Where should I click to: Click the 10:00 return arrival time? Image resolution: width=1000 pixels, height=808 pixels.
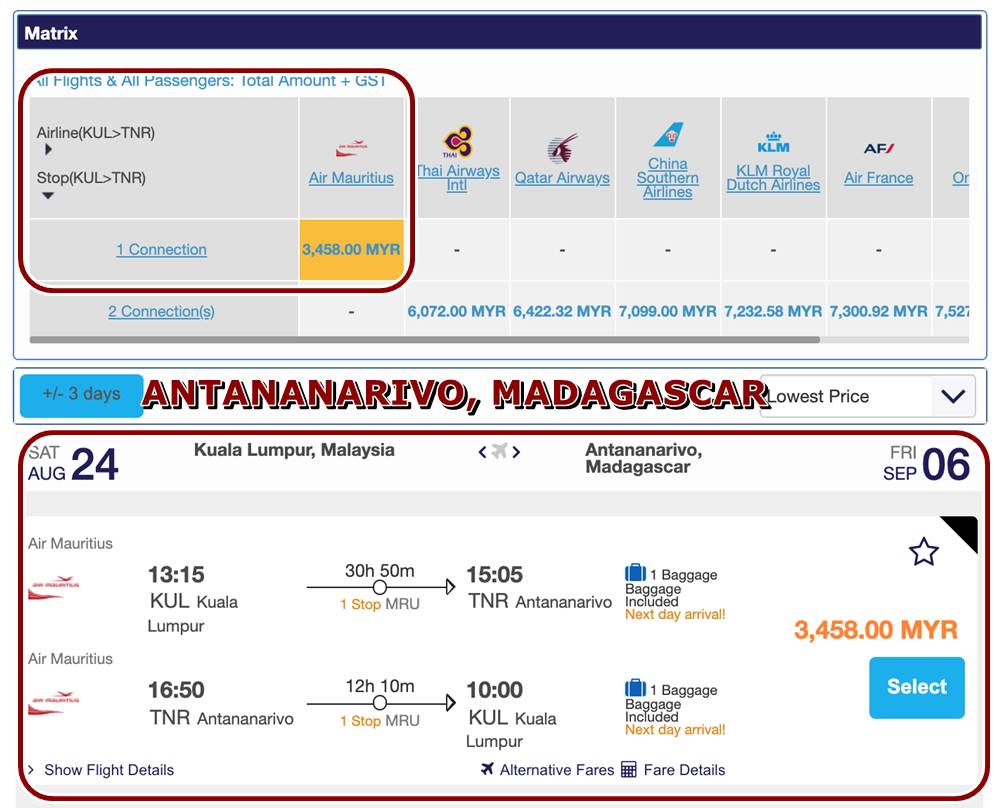pyautogui.click(x=495, y=690)
